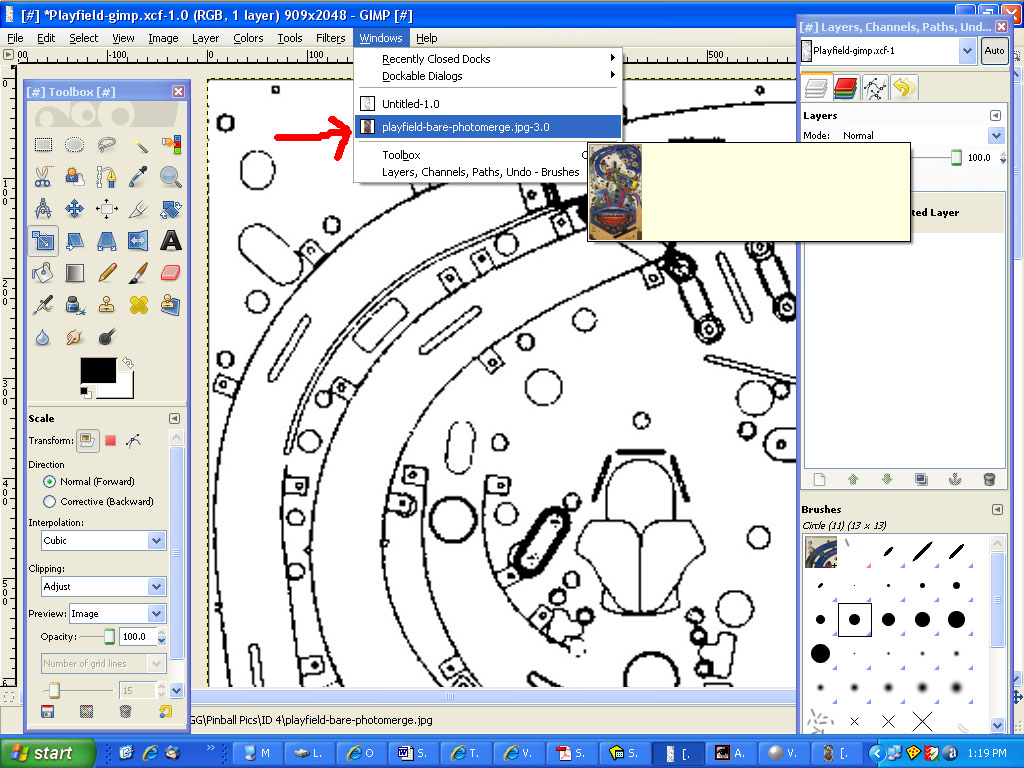The height and width of the screenshot is (768, 1024).
Task: Choose the Text tool
Action: tap(171, 241)
